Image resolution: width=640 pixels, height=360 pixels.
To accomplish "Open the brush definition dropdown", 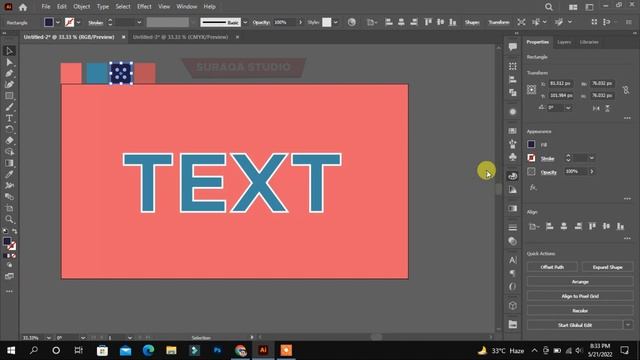I will [245, 22].
